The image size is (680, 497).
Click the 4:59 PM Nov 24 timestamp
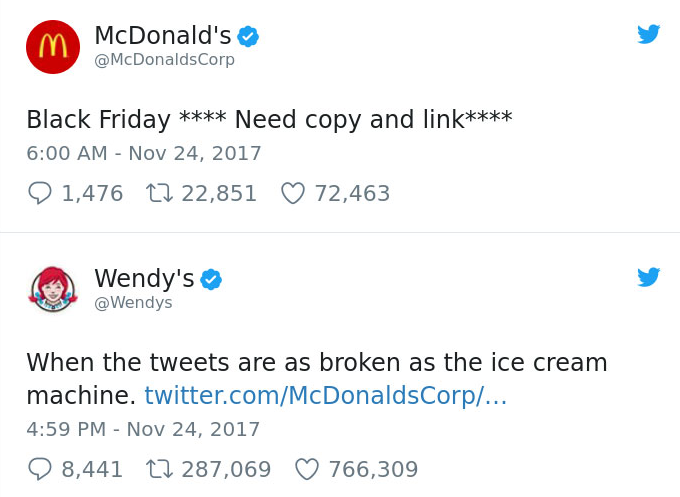tap(143, 430)
